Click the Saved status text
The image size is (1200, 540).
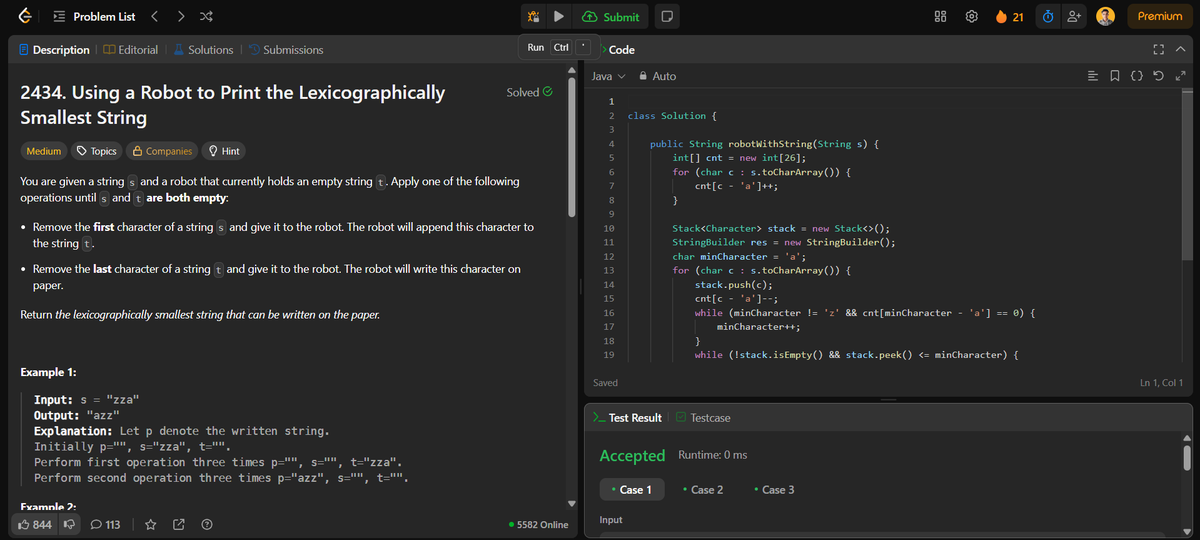pyautogui.click(x=605, y=382)
